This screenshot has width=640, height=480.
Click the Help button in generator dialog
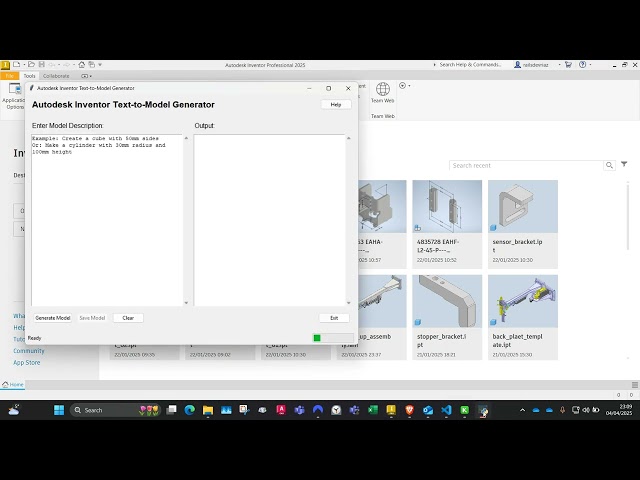(336, 104)
